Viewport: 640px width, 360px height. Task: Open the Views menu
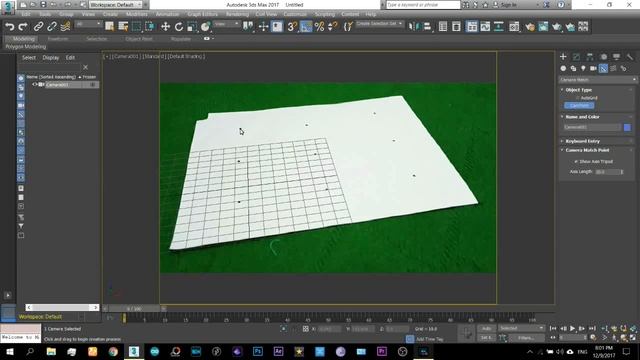pyautogui.click(x=88, y=14)
